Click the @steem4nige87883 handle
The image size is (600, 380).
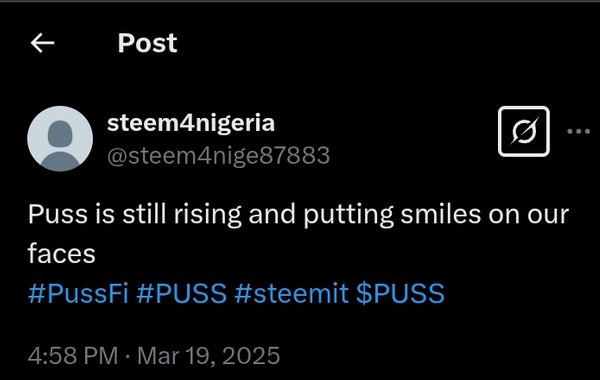coord(218,156)
